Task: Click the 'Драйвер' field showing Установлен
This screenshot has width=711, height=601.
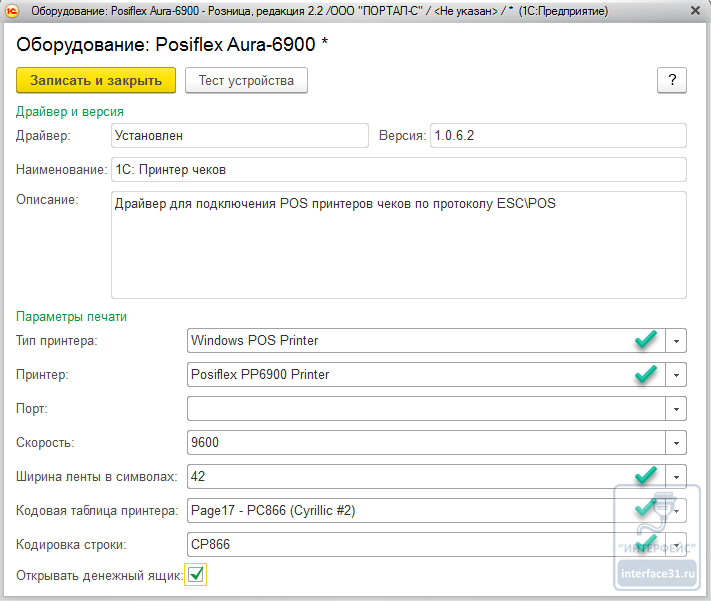Action: click(x=239, y=135)
